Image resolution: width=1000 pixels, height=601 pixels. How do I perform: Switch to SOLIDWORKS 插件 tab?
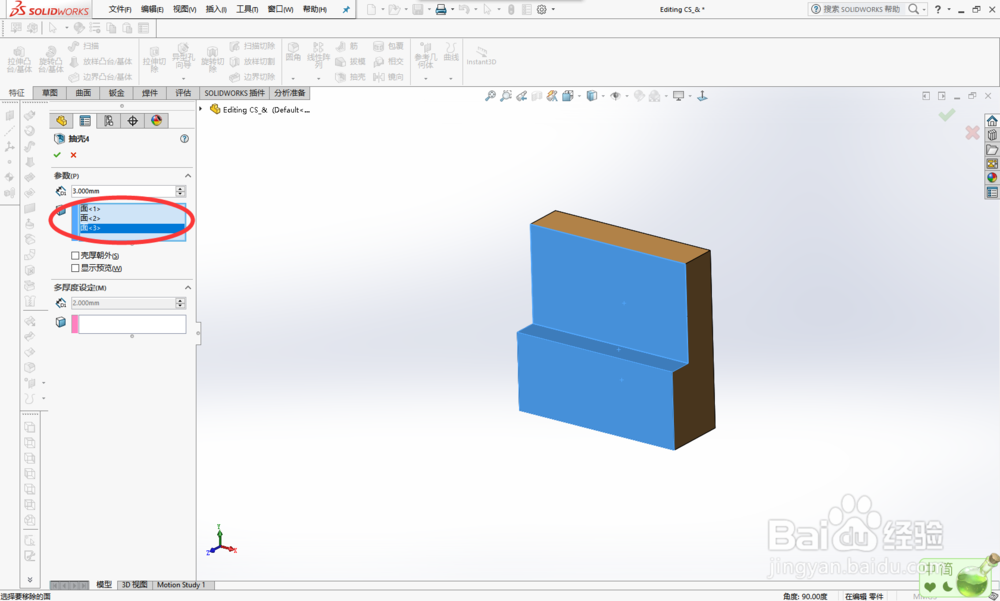click(234, 93)
